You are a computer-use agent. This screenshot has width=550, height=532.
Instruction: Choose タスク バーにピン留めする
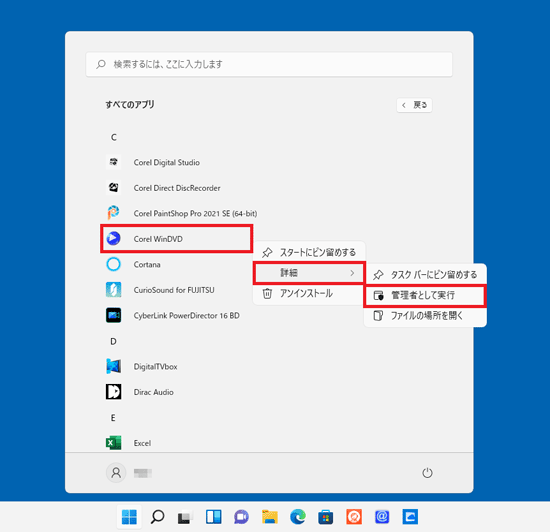pyautogui.click(x=425, y=275)
